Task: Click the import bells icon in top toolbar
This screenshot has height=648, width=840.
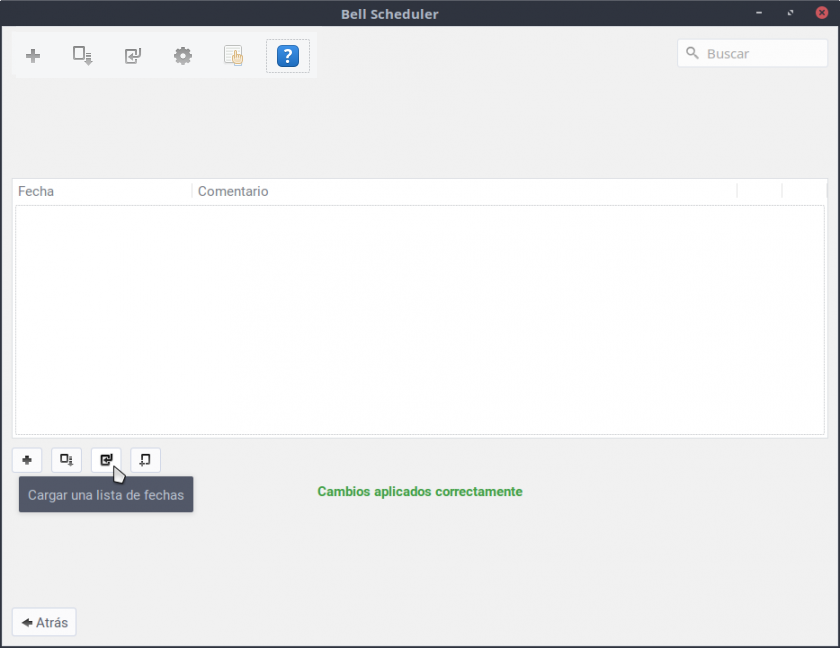Action: [x=133, y=56]
